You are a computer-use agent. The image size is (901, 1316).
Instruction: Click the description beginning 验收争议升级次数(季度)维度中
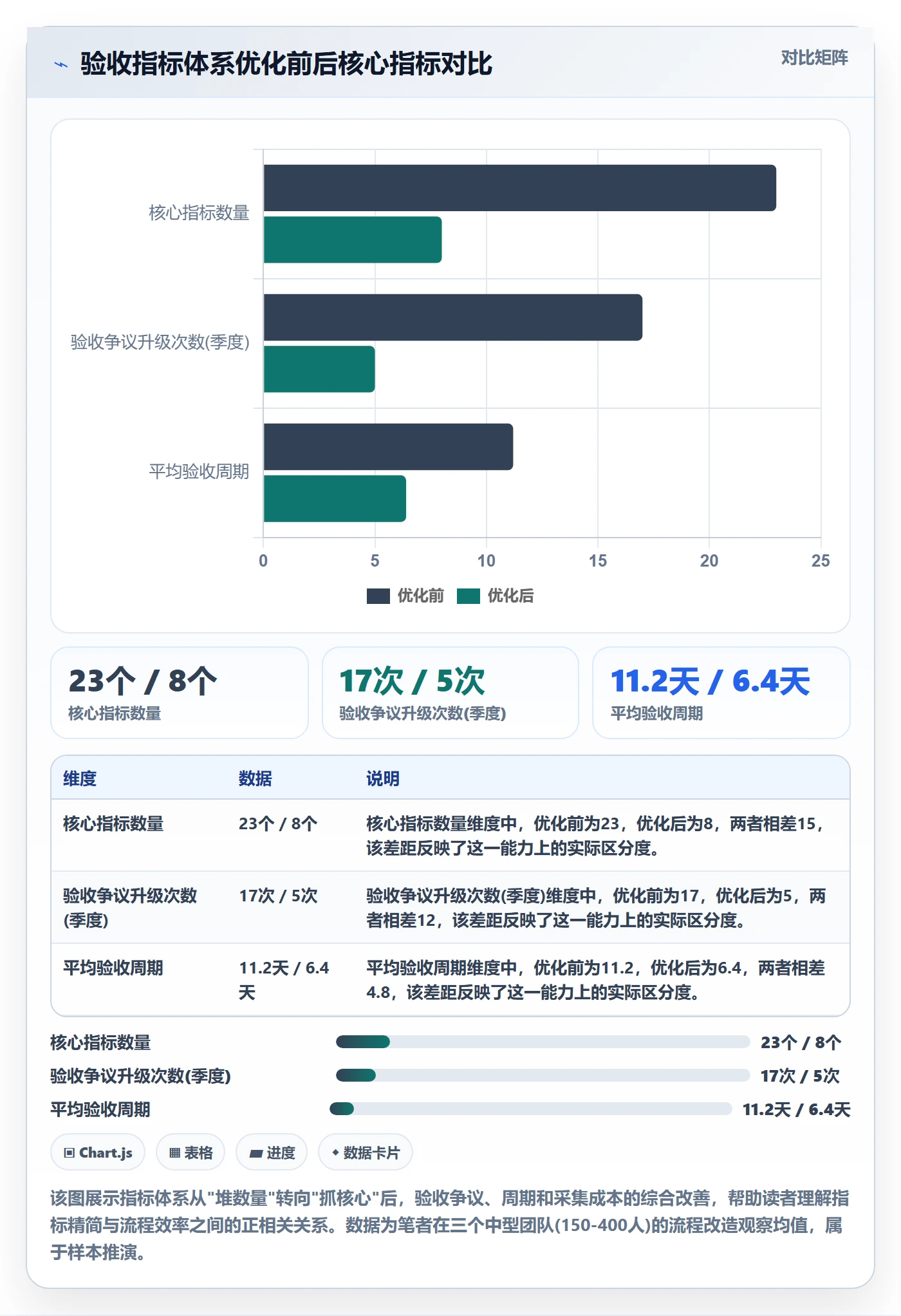point(596,908)
